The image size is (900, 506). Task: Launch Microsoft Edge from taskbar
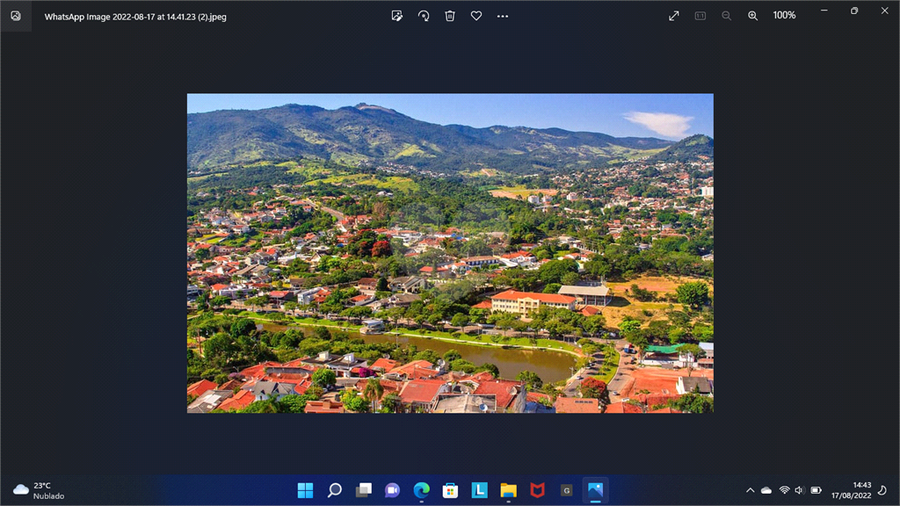tap(421, 490)
